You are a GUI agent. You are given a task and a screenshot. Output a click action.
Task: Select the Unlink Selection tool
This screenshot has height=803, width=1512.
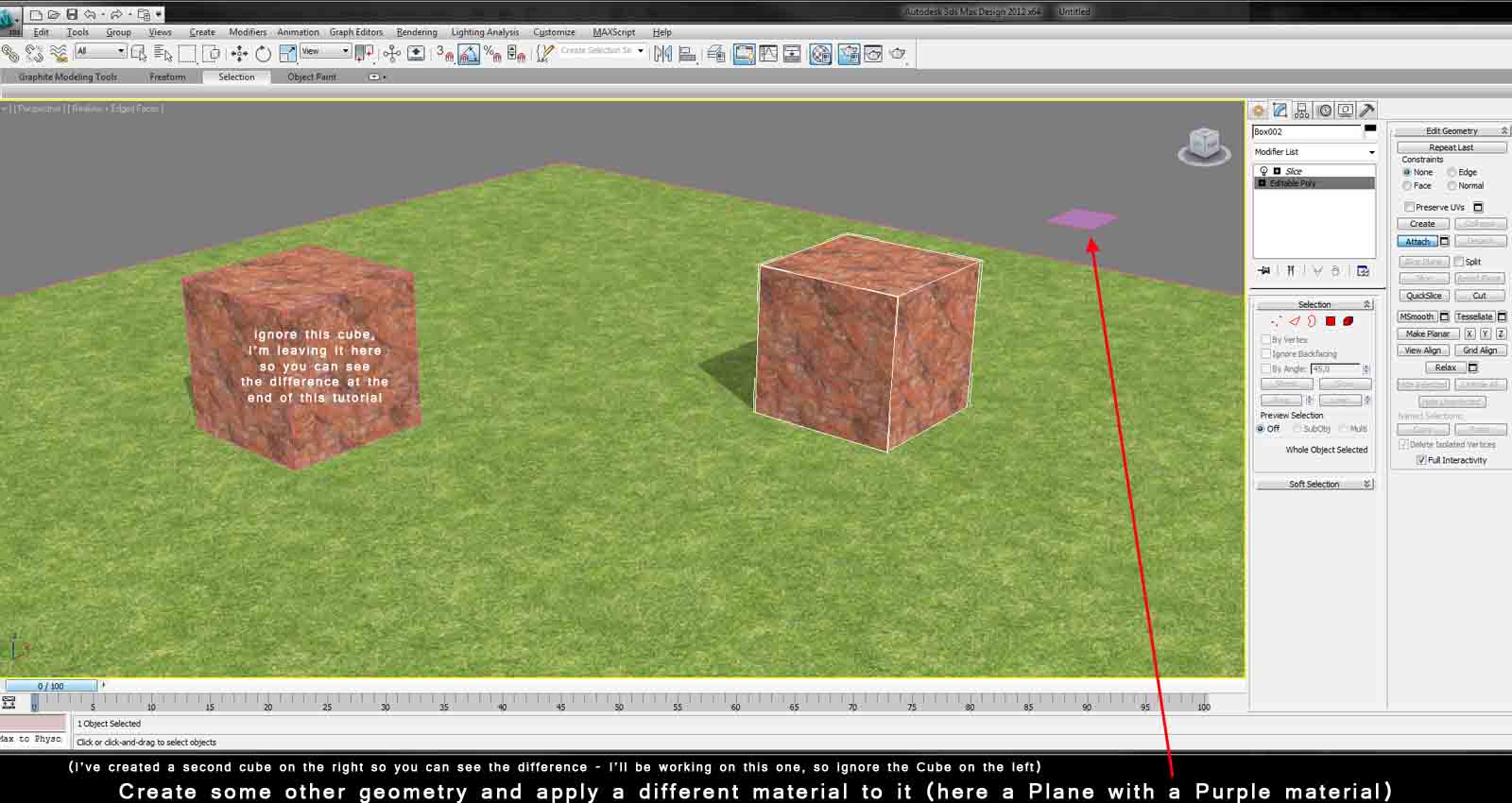pos(34,53)
